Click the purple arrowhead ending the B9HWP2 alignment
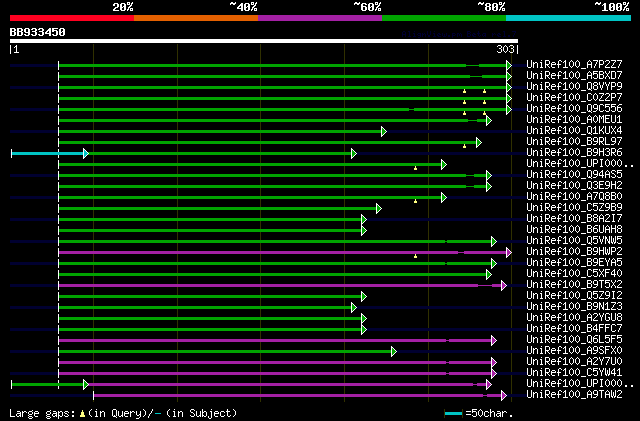The width and height of the screenshot is (640, 421). pyautogui.click(x=509, y=253)
